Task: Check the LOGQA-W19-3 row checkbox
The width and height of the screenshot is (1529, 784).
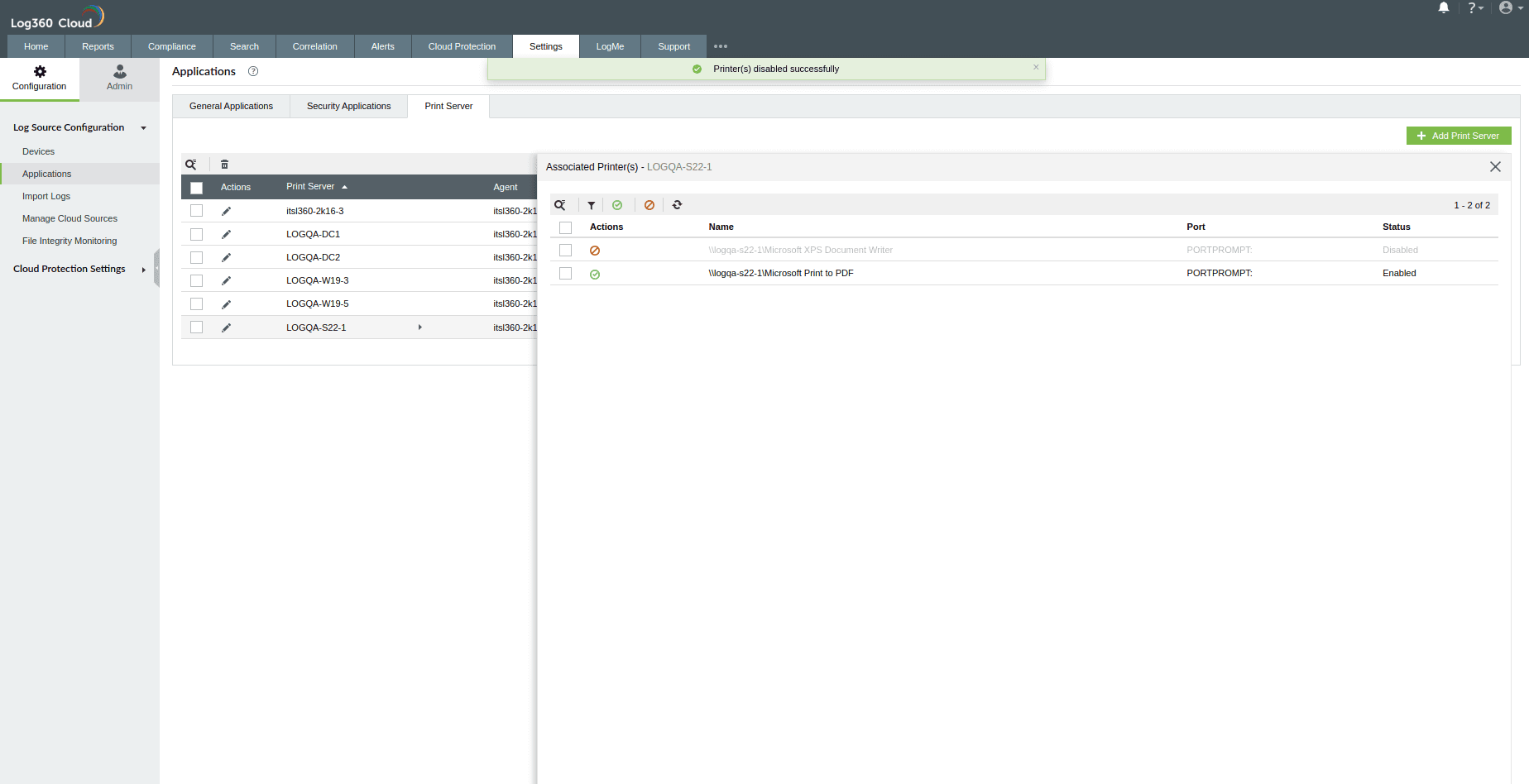Action: pos(197,280)
